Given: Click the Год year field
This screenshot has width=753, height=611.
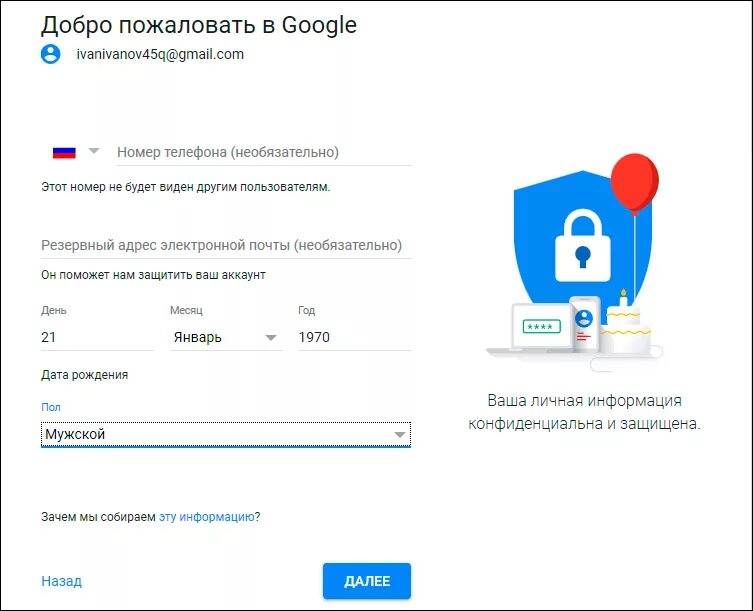Looking at the screenshot, I should coord(353,338).
